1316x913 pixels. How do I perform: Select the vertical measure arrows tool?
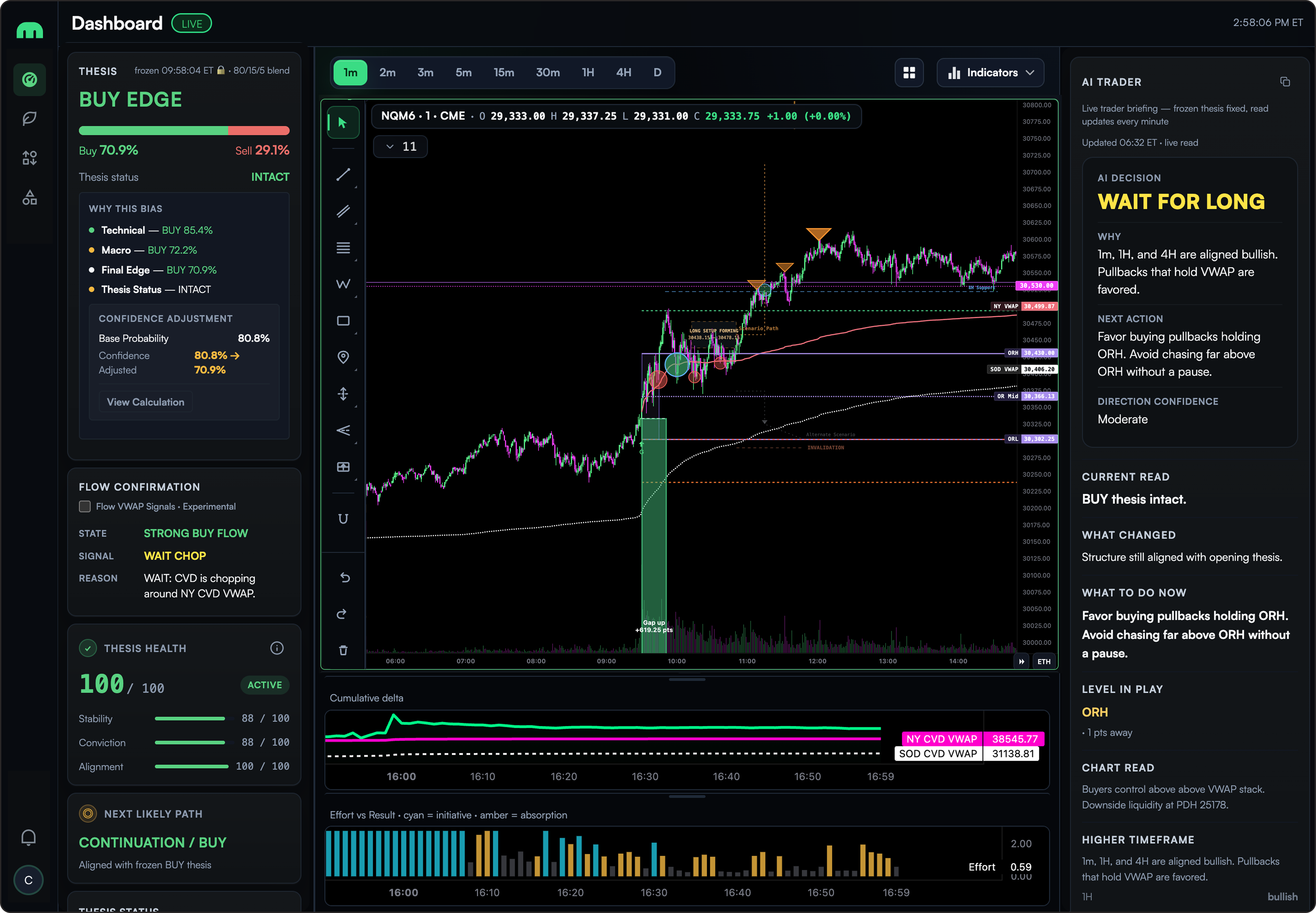[343, 394]
